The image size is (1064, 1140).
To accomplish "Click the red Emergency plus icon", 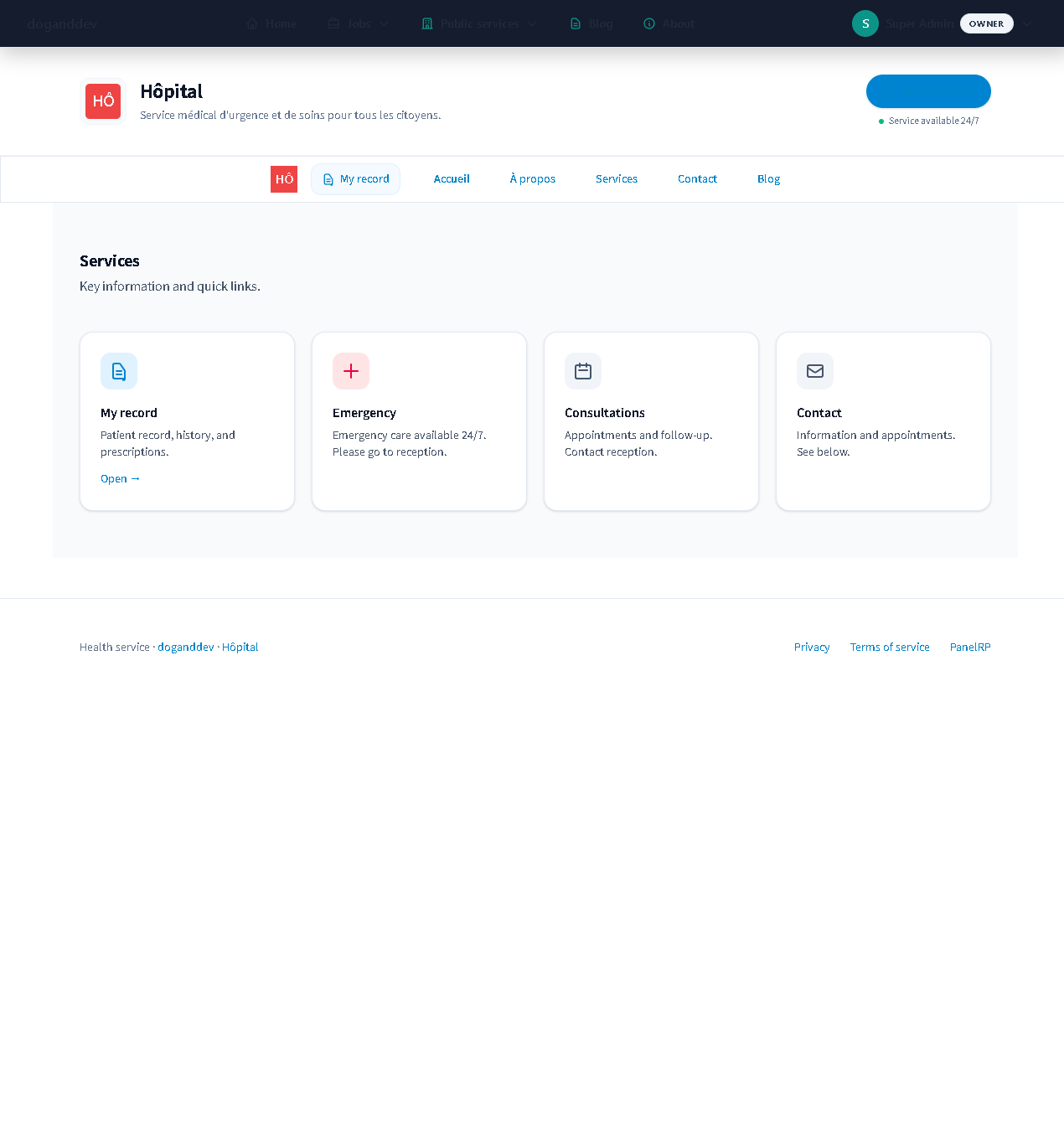I will [x=351, y=371].
